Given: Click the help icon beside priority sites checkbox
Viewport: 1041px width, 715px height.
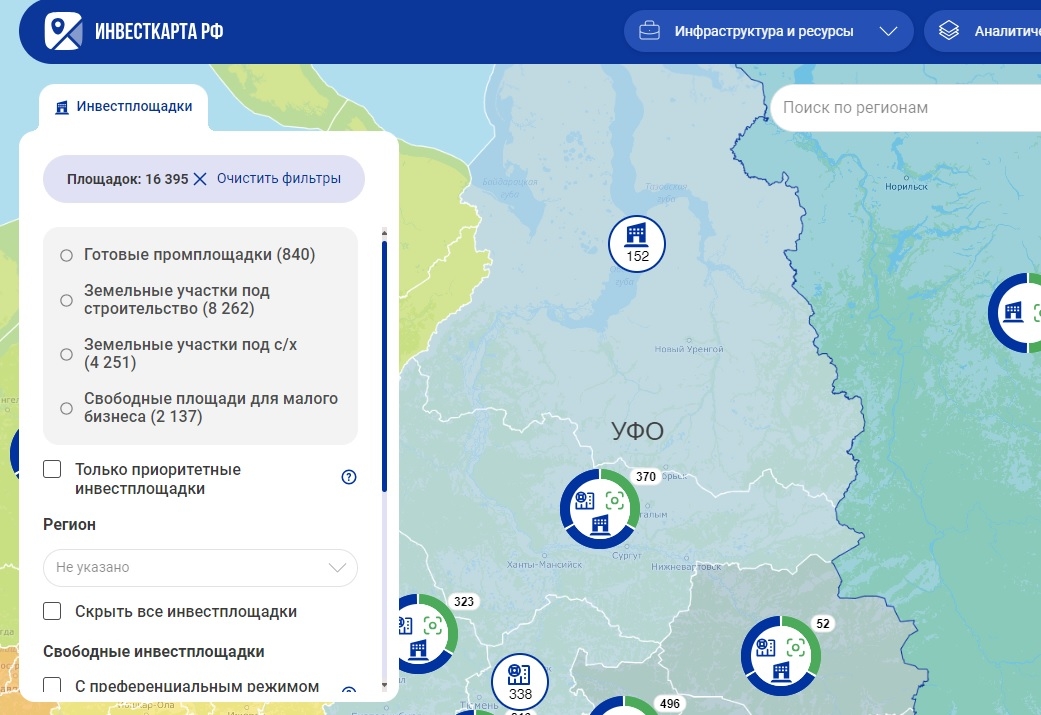Looking at the screenshot, I should 349,477.
